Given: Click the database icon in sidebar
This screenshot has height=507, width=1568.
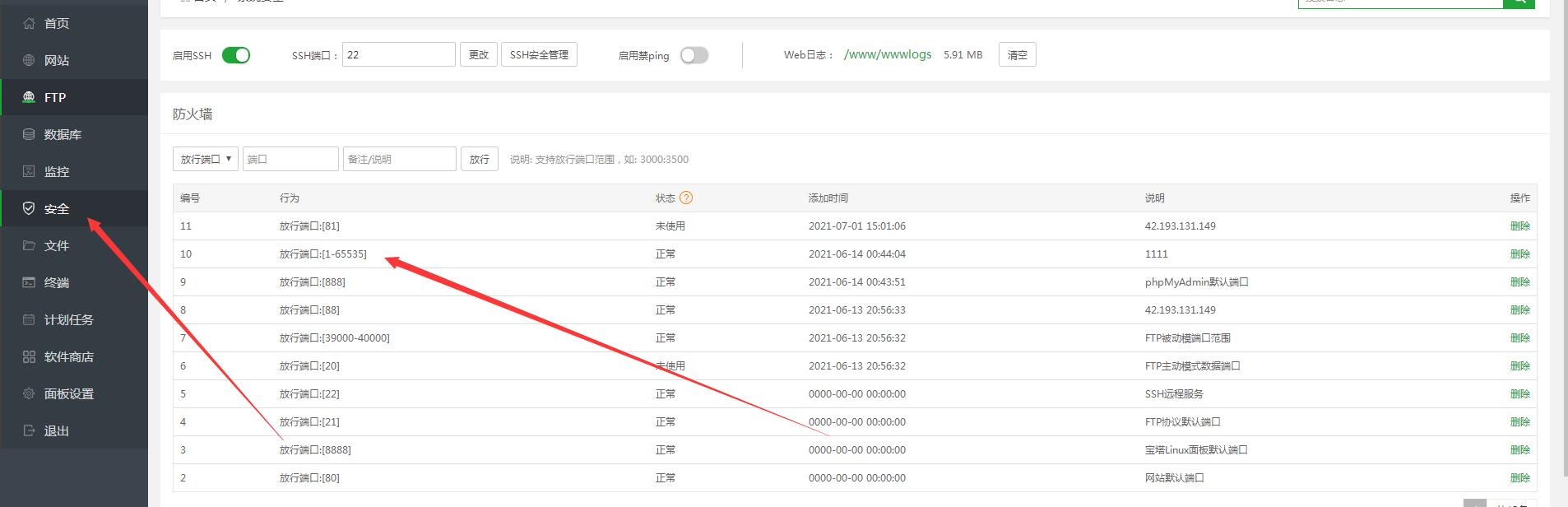Looking at the screenshot, I should point(29,134).
